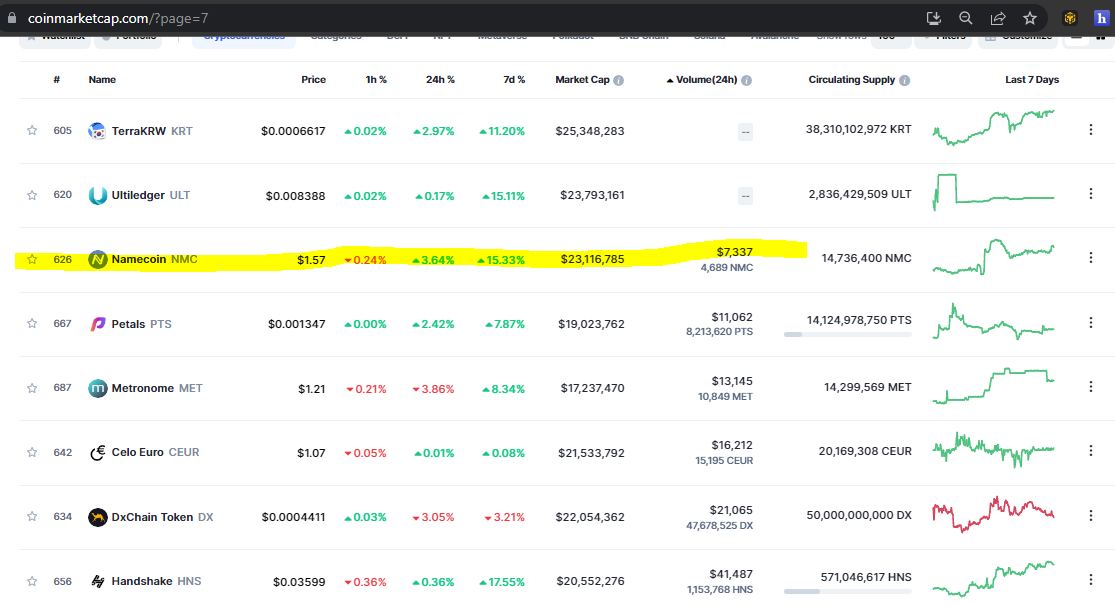
Task: Expand the DxChain Token row options menu
Action: [1091, 515]
